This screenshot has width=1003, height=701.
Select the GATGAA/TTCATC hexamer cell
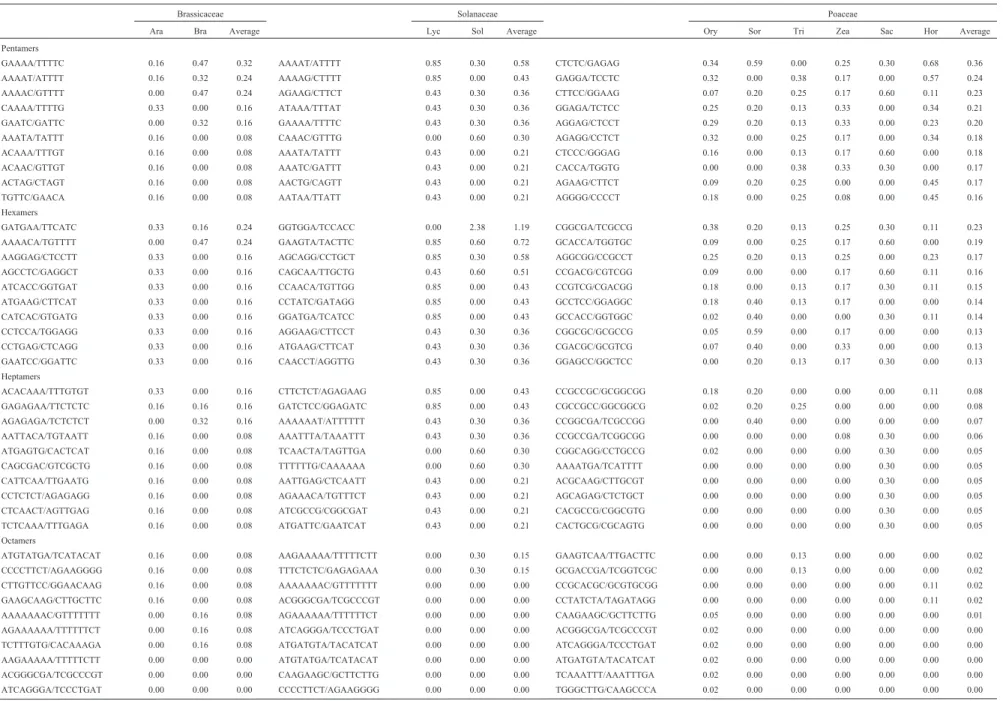pos(38,227)
